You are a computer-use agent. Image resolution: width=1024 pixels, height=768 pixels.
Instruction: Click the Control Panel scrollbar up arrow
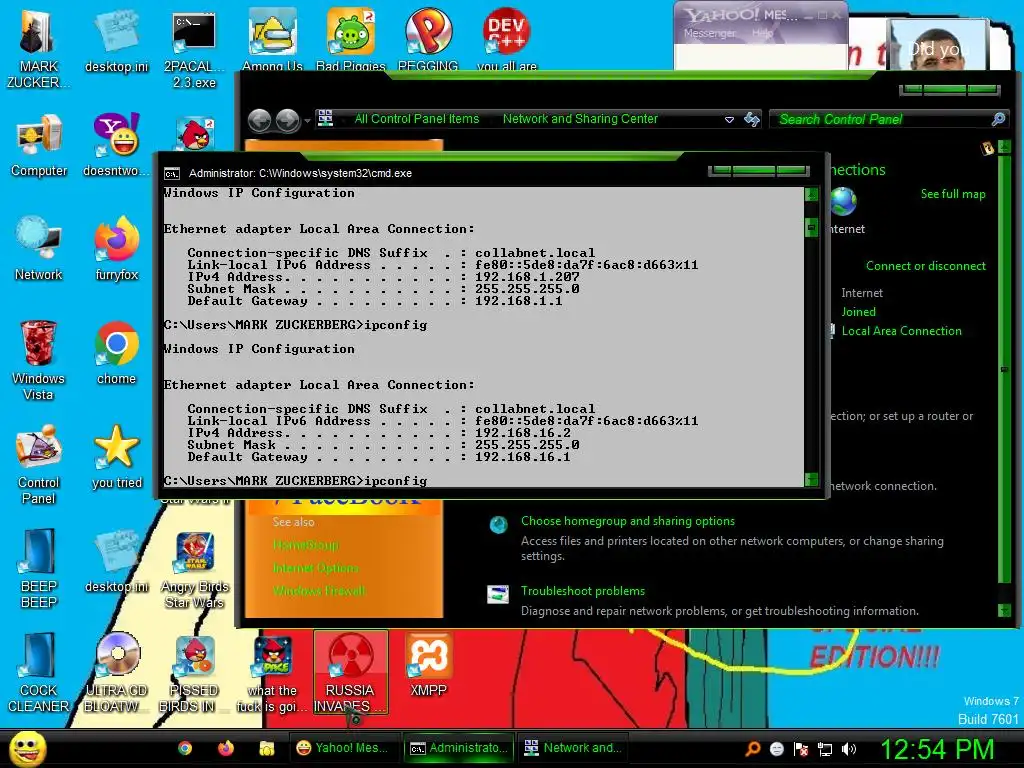pos(1004,148)
